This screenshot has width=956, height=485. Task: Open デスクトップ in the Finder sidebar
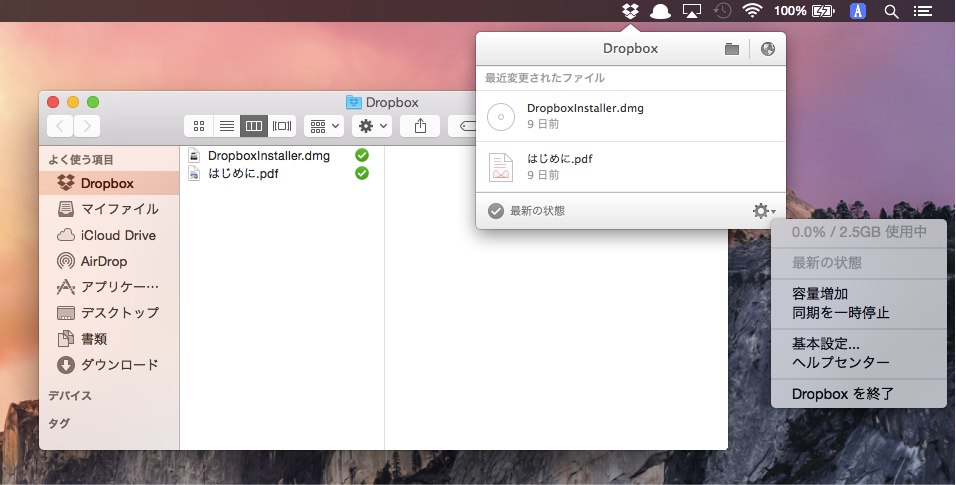(109, 313)
